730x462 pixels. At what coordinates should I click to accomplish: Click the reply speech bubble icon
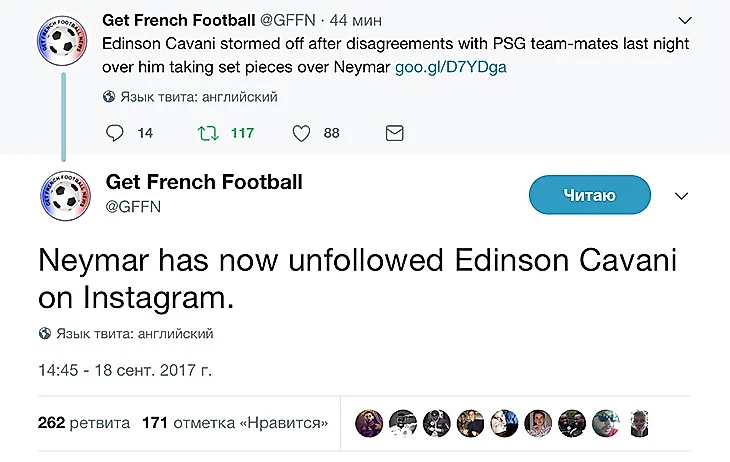(x=115, y=133)
